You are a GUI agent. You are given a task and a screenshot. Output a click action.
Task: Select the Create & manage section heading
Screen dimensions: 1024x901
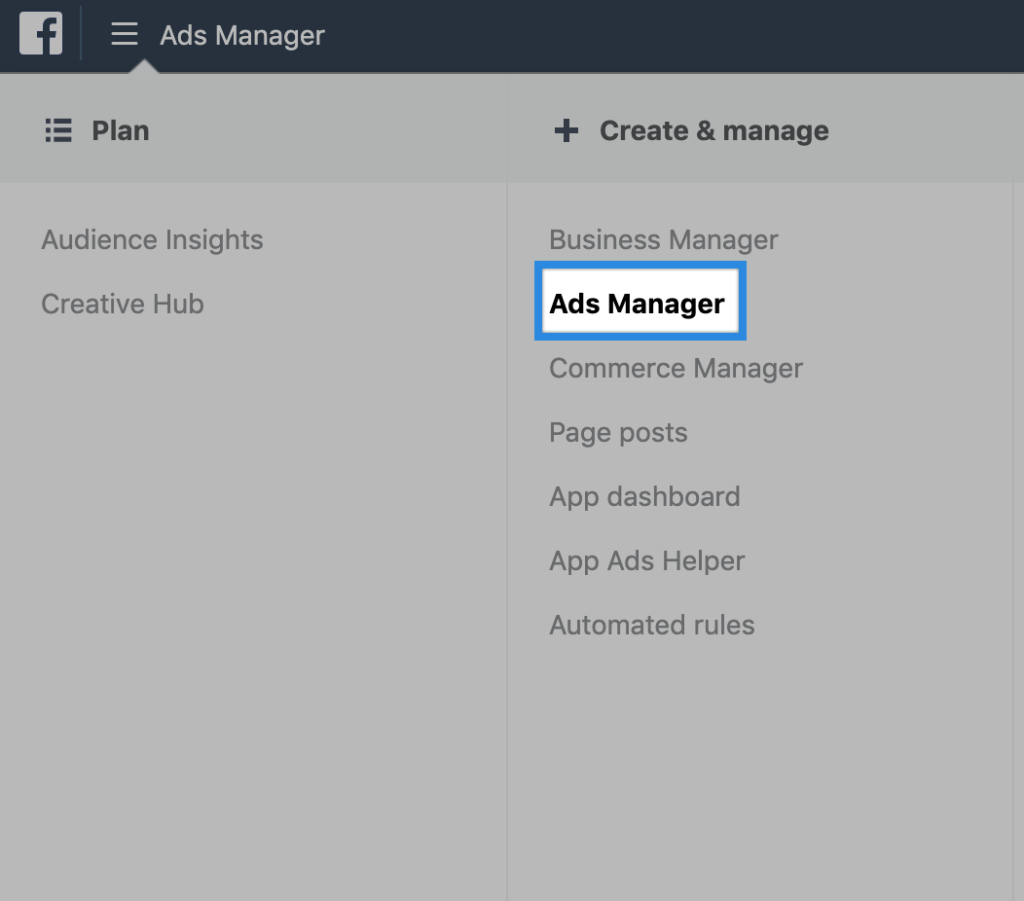coord(713,131)
